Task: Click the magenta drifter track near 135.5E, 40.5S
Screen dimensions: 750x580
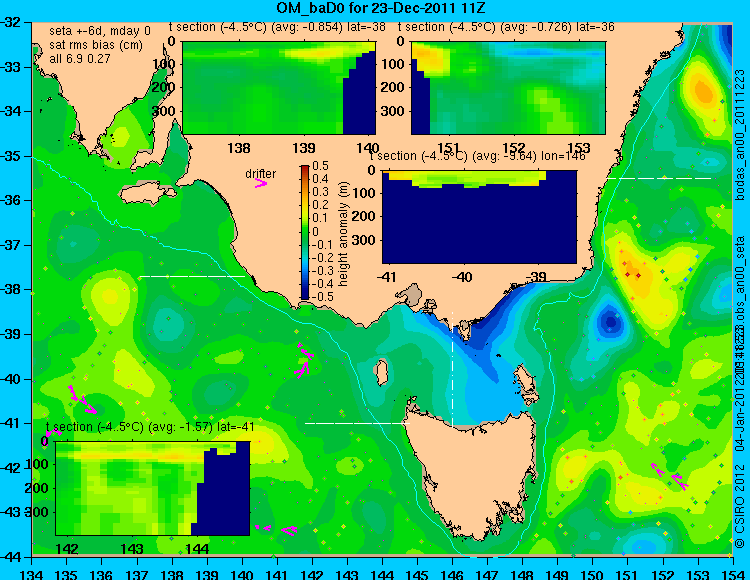Action: (x=83, y=400)
